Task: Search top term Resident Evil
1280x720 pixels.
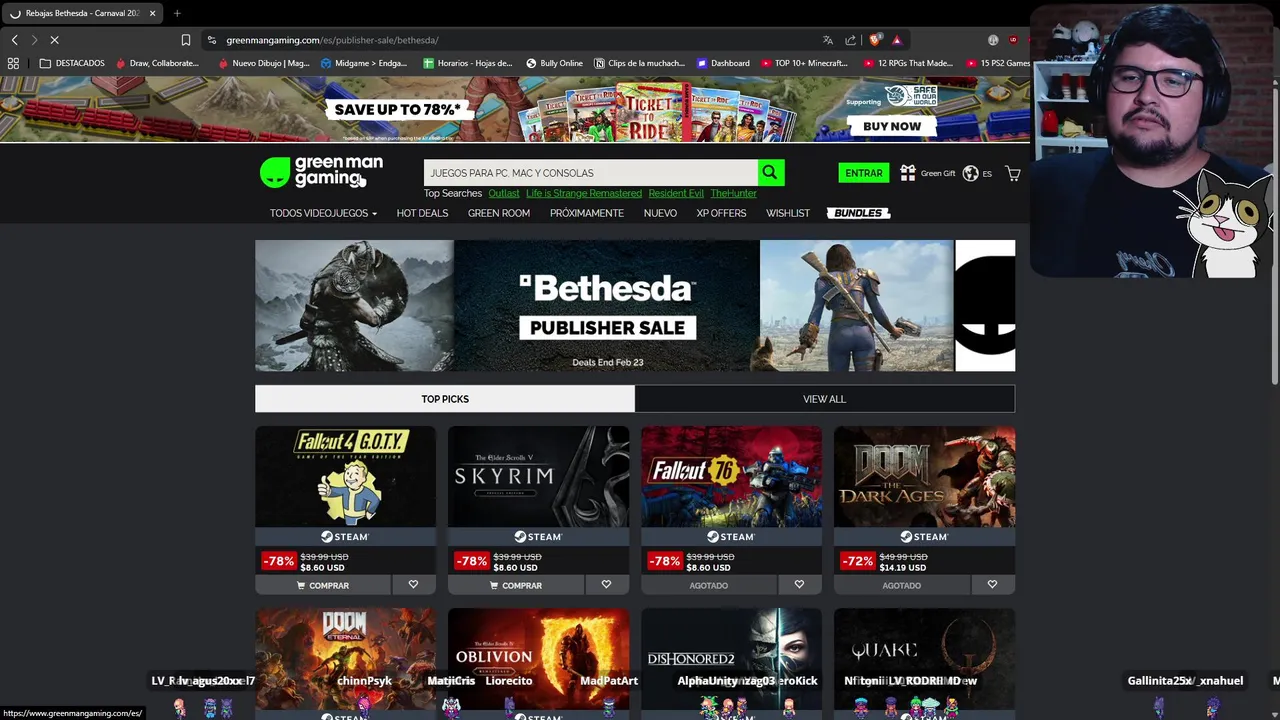Action: point(676,193)
